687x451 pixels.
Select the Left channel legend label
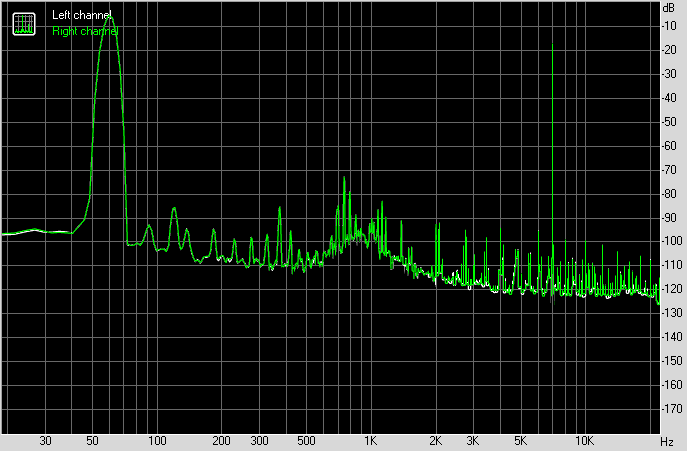(81, 15)
